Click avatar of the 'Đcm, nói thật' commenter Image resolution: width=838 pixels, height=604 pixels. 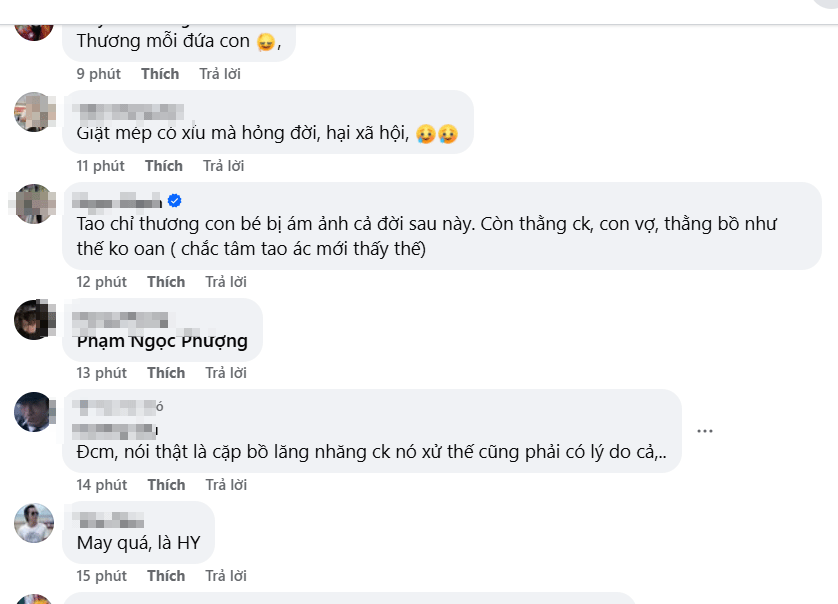34,411
